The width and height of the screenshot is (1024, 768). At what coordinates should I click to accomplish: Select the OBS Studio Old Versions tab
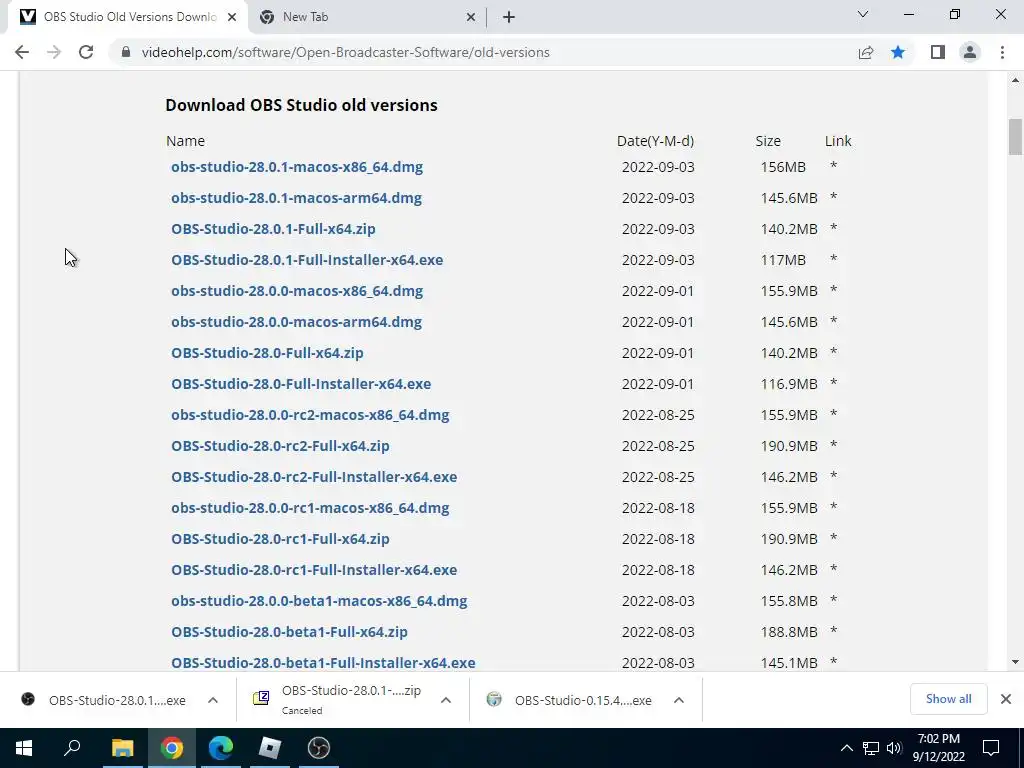tap(129, 17)
